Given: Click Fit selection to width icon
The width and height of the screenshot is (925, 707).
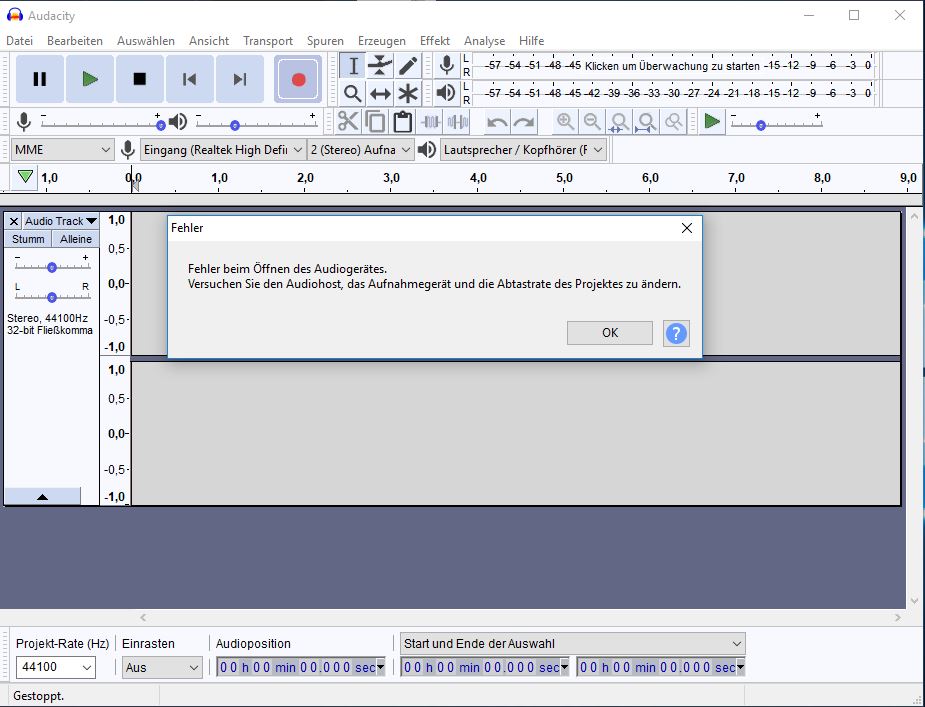Looking at the screenshot, I should pyautogui.click(x=619, y=122).
